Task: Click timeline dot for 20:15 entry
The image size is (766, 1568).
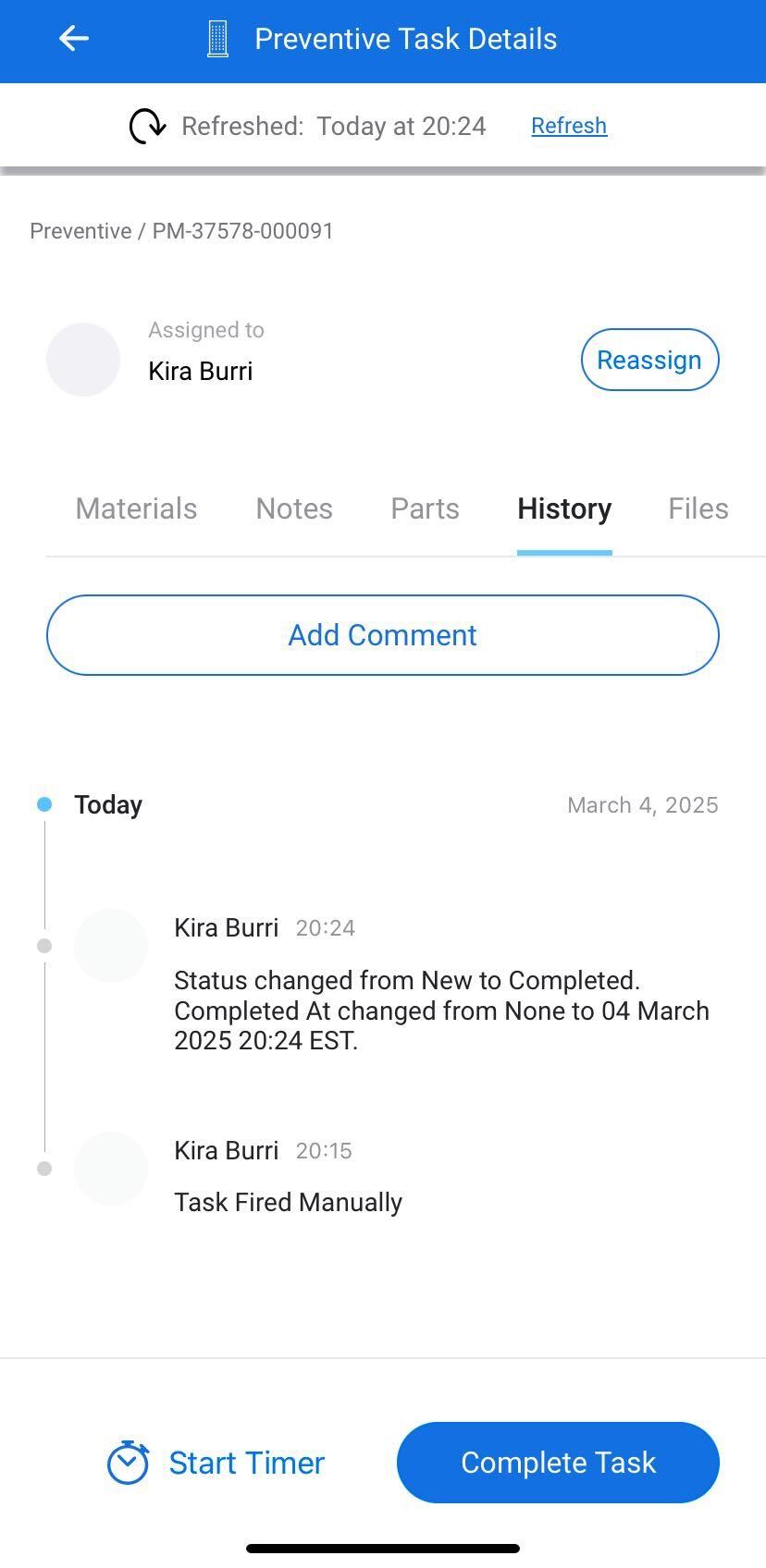Action: (44, 1169)
